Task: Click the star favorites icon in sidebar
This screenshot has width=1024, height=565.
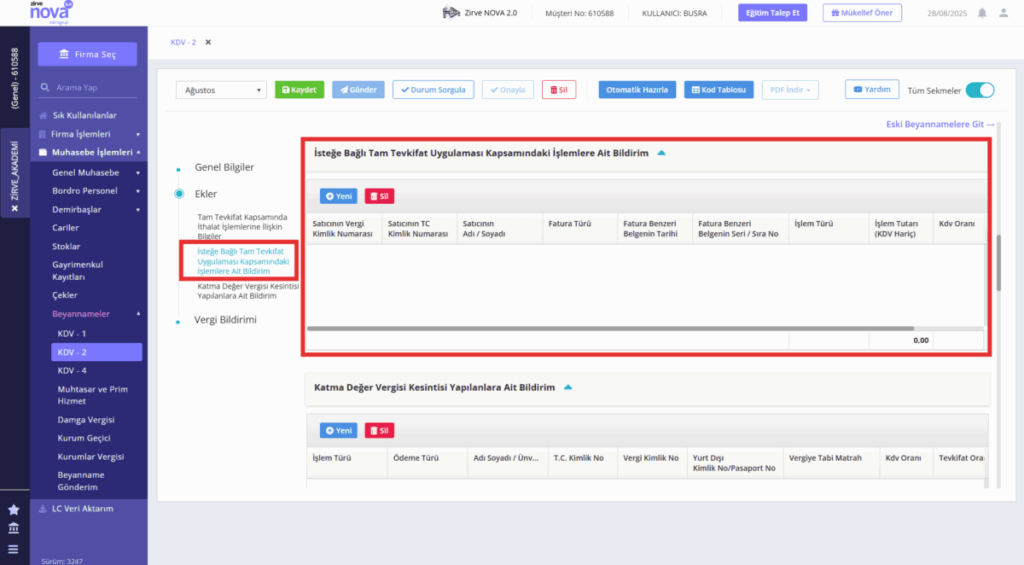Action: click(x=14, y=509)
